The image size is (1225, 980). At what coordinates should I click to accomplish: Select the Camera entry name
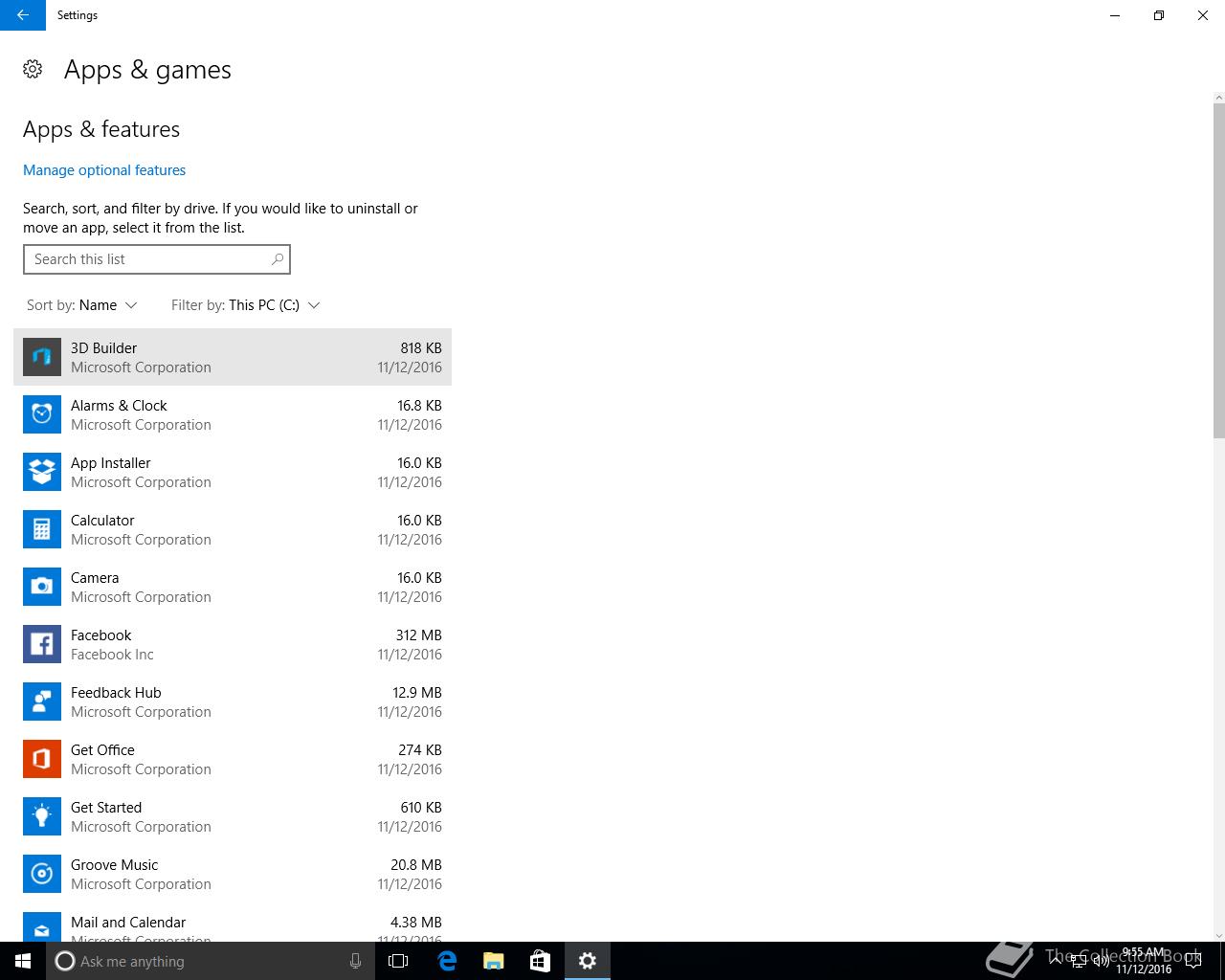[95, 578]
